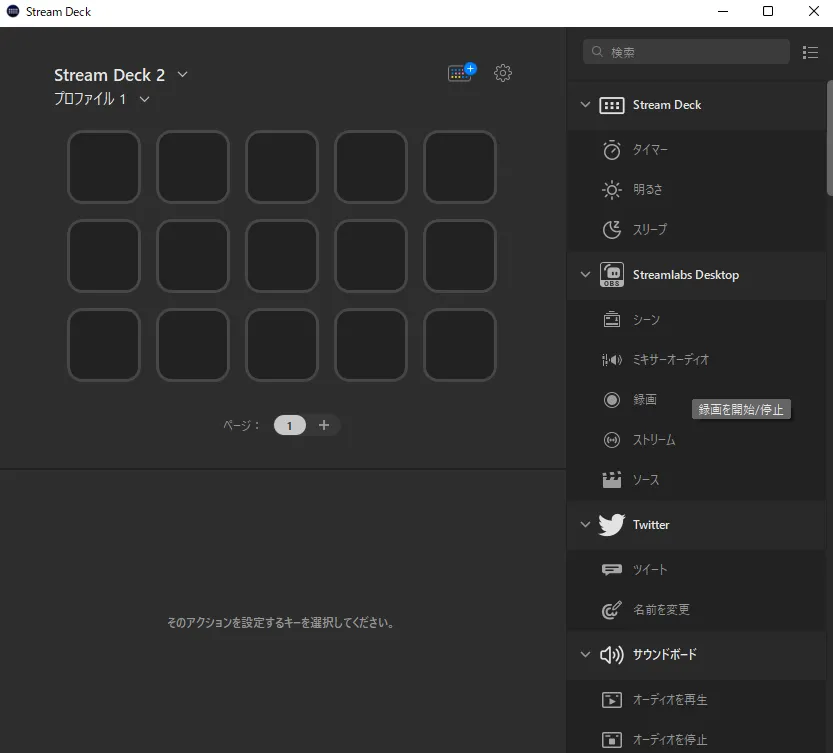Screen dimensions: 833x753
Task: Click the stream (ストリーム) broadcast icon
Action: (611, 440)
